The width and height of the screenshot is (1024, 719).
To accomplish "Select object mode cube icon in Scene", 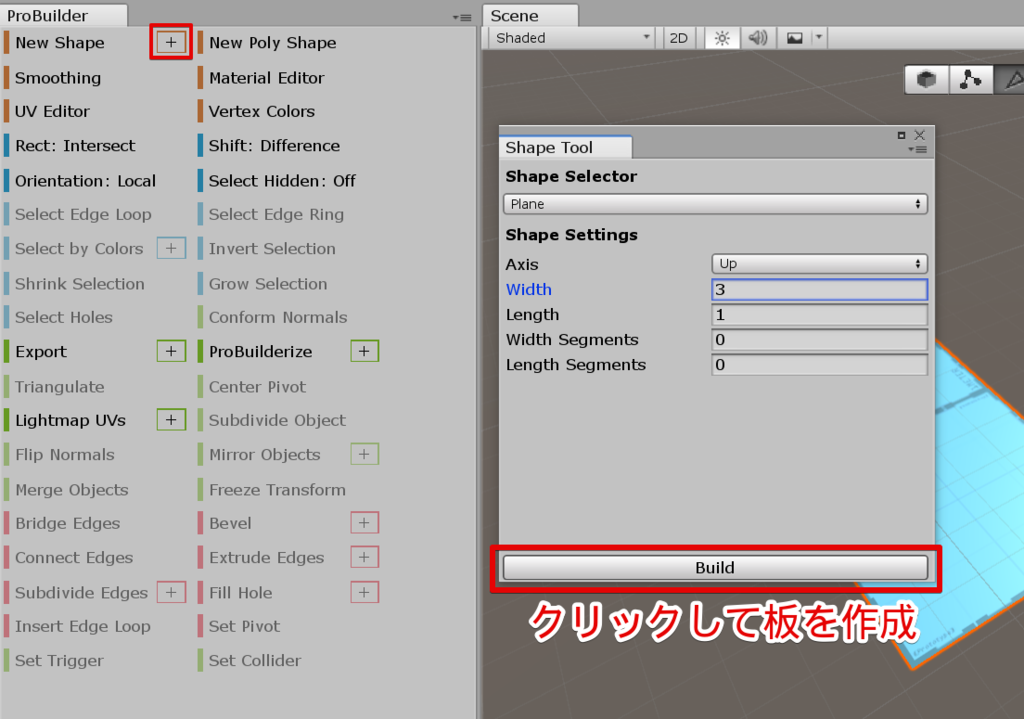I will point(926,80).
